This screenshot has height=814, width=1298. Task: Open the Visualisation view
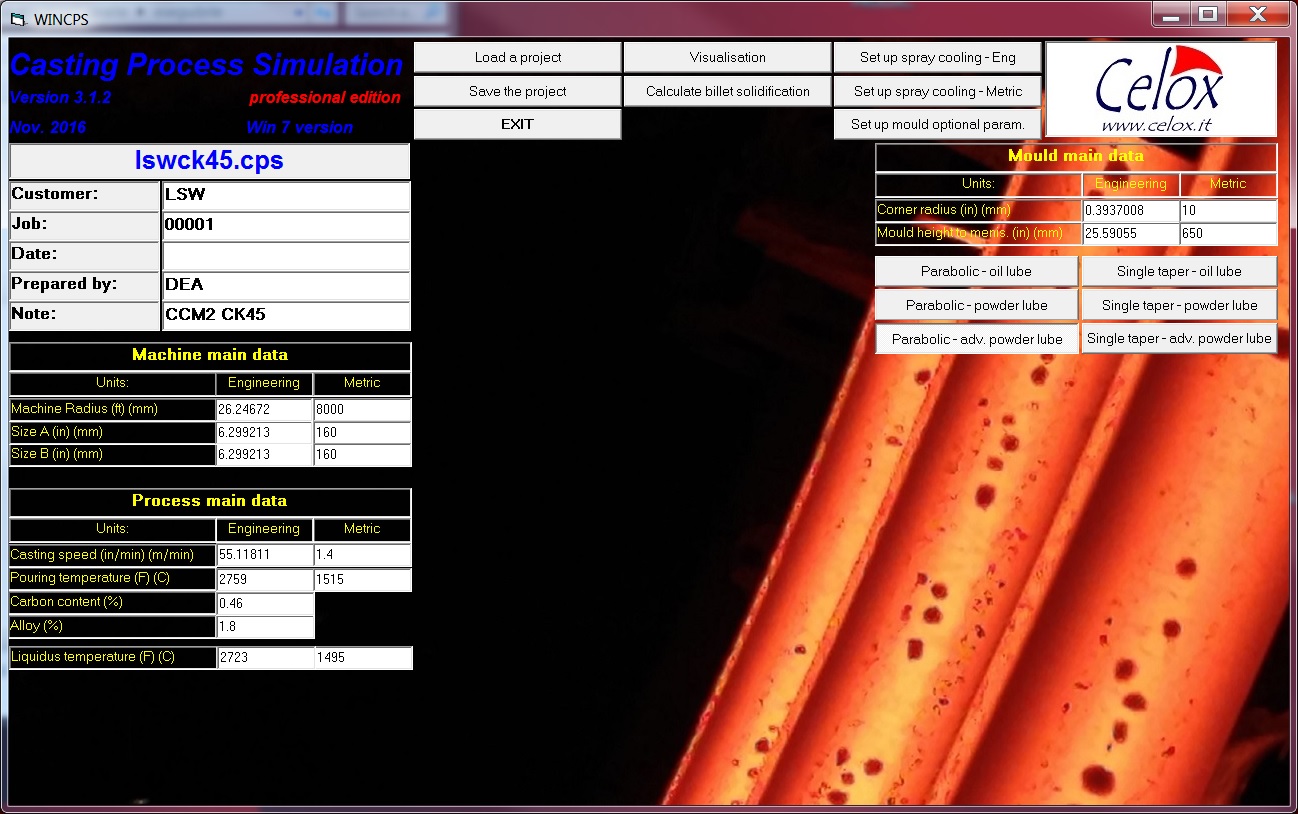click(x=727, y=57)
